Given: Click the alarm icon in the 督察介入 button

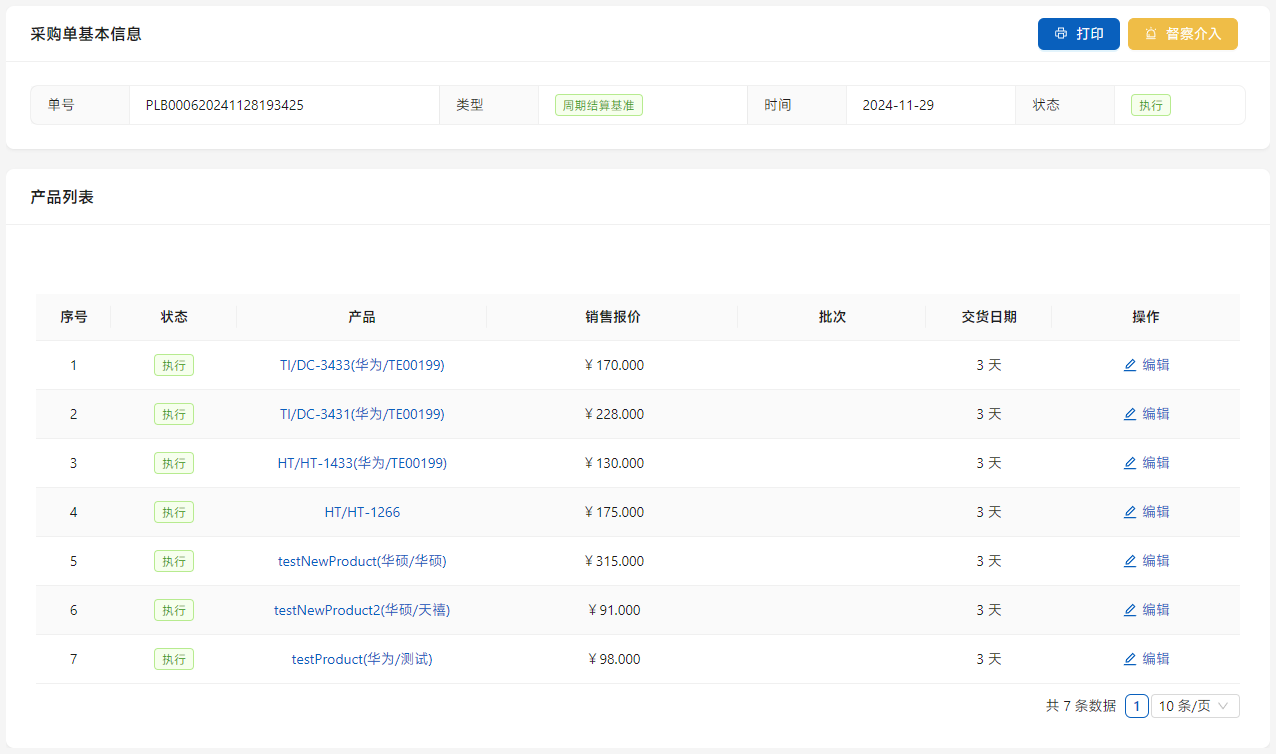Looking at the screenshot, I should (1151, 34).
